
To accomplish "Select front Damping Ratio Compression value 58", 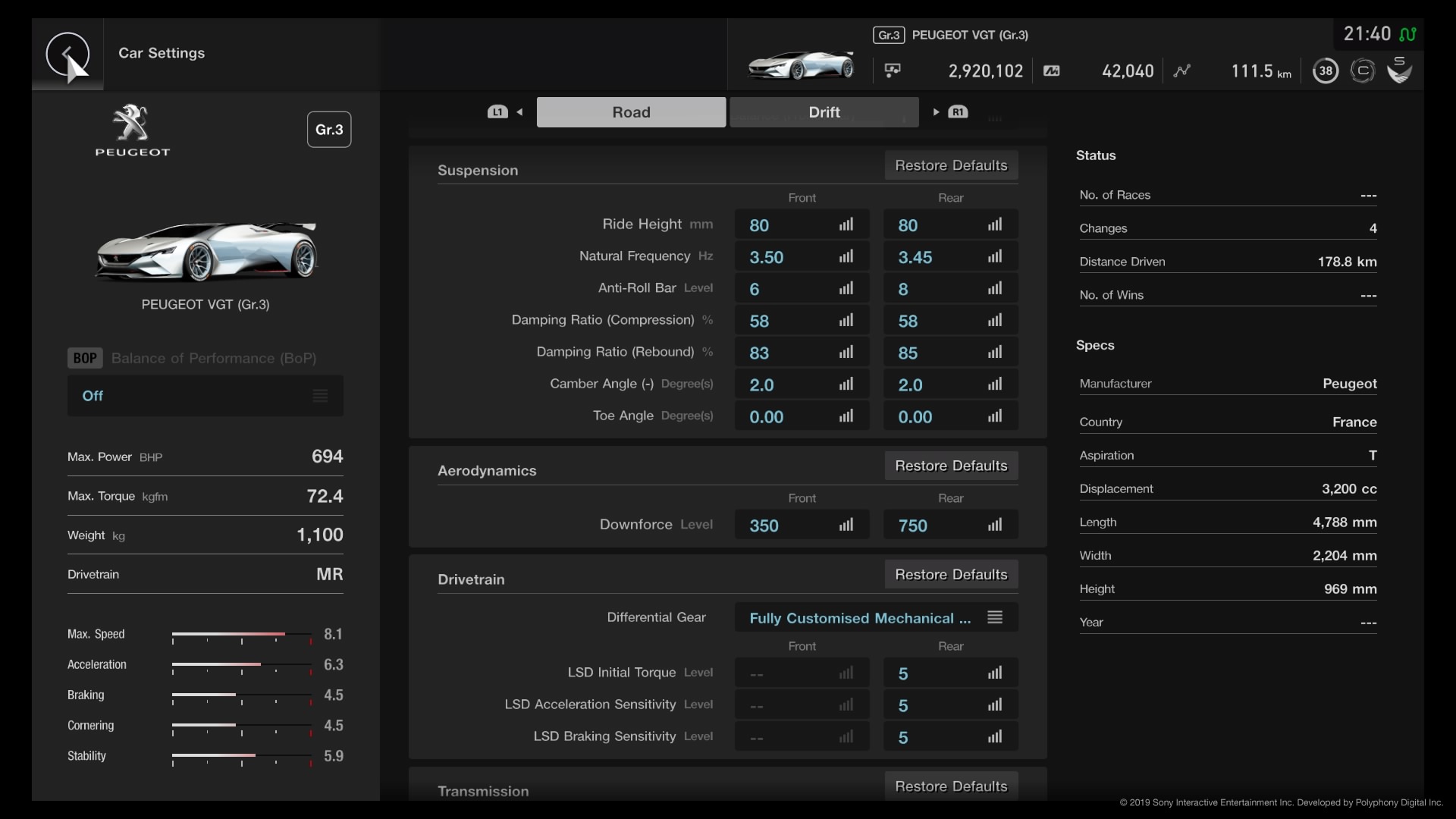I will 802,320.
